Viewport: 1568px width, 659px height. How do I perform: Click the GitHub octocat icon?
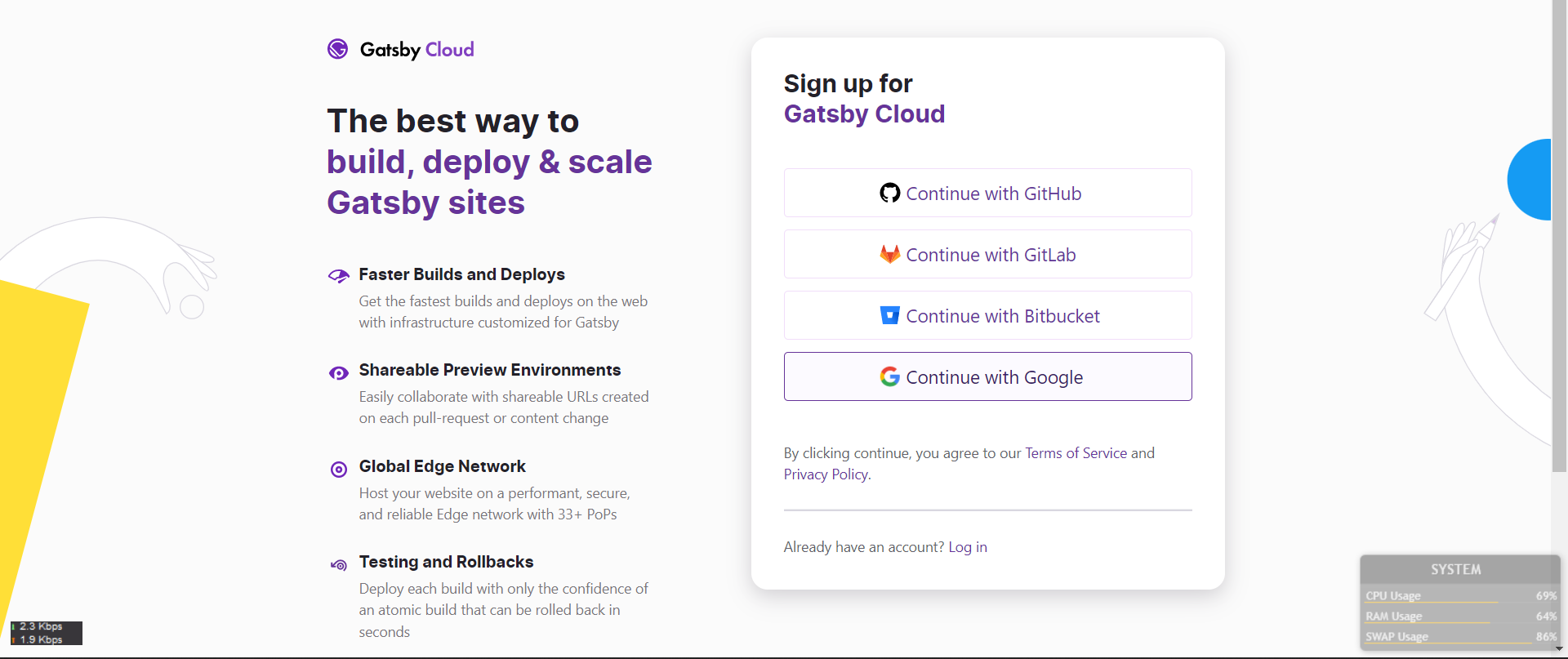tap(890, 193)
